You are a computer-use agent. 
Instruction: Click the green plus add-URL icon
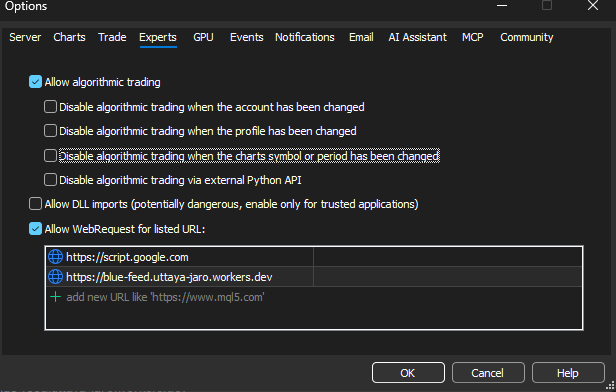55,297
